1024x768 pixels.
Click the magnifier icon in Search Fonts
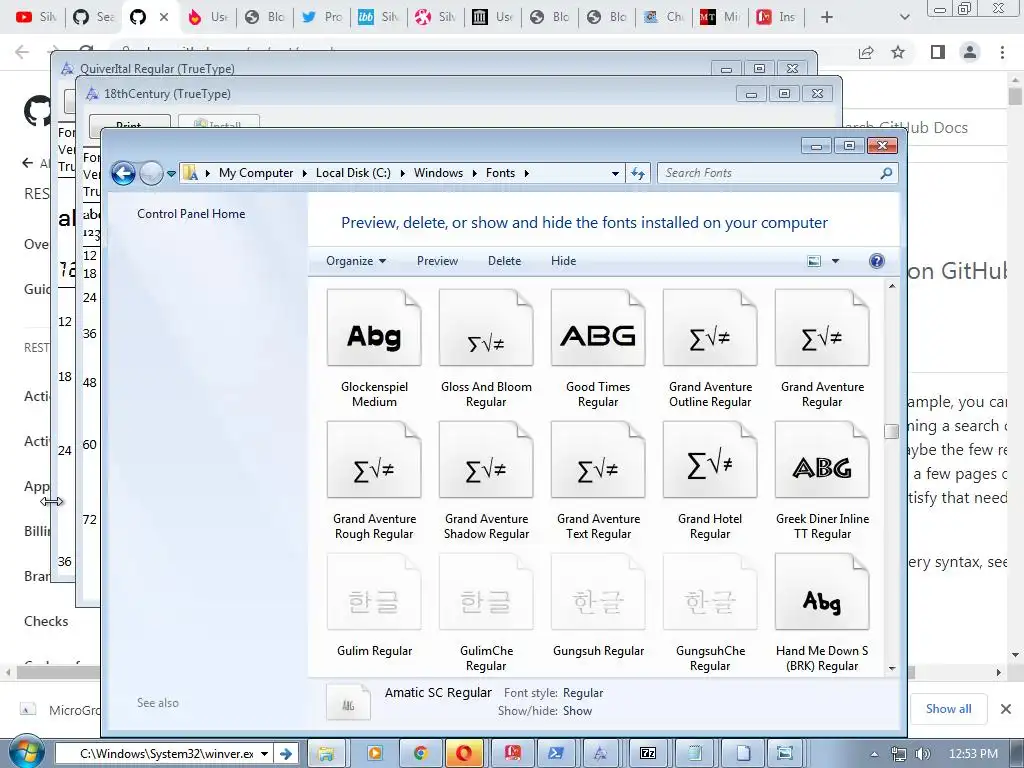pos(886,173)
